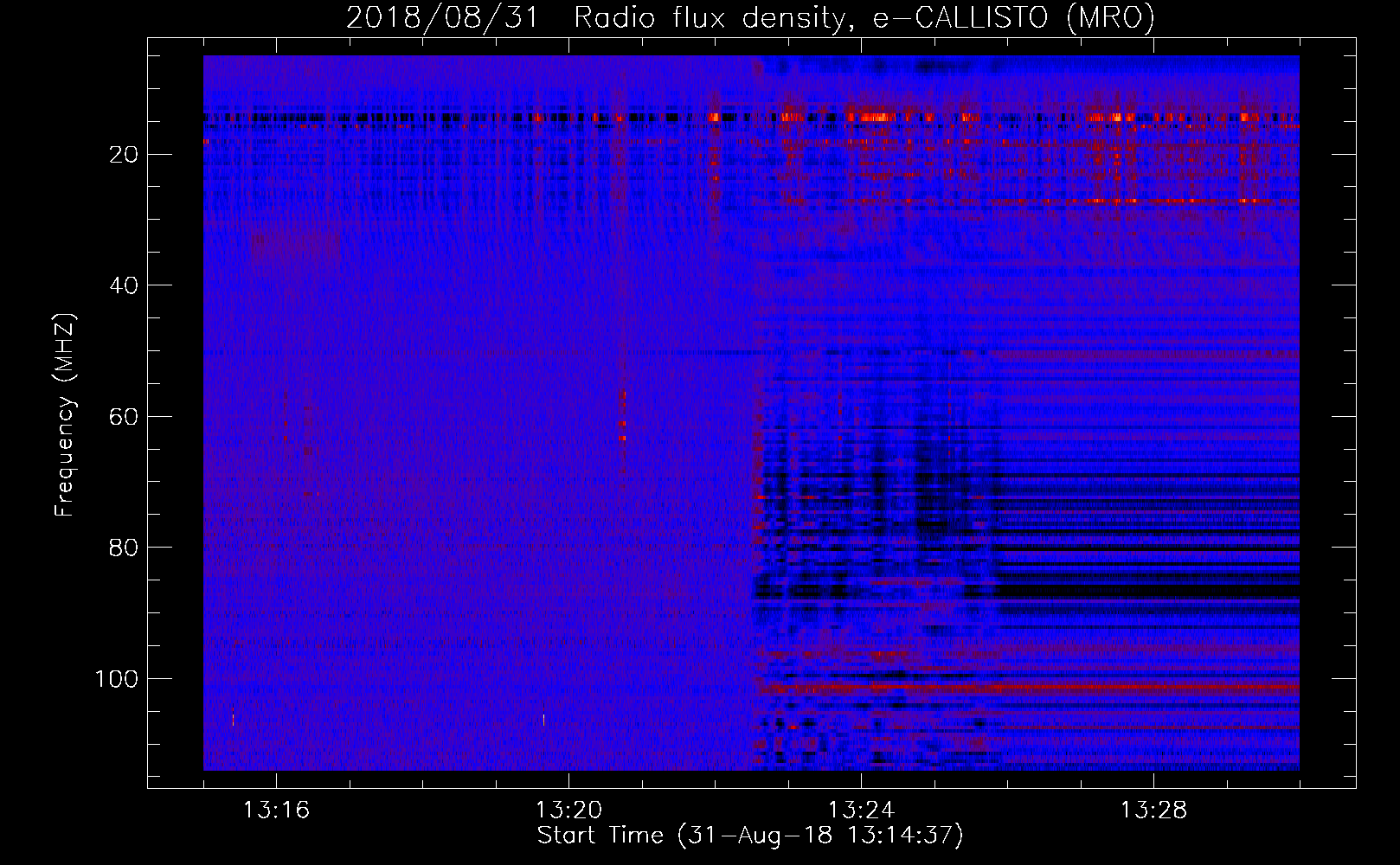Image resolution: width=1400 pixels, height=865 pixels.
Task: Click the 'Frequency (MHZ)' axis label
Action: (65, 415)
